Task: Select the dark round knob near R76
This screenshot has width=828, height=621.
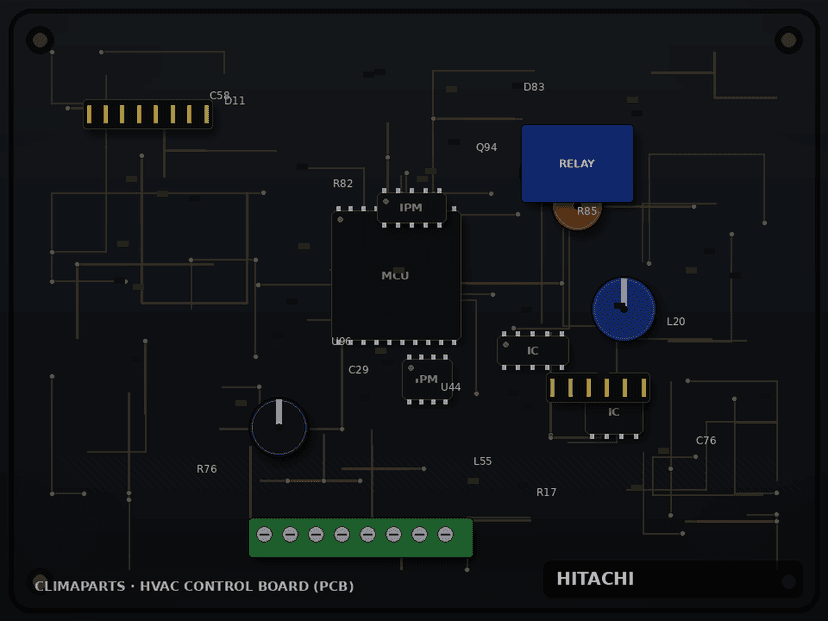Action: coord(279,427)
